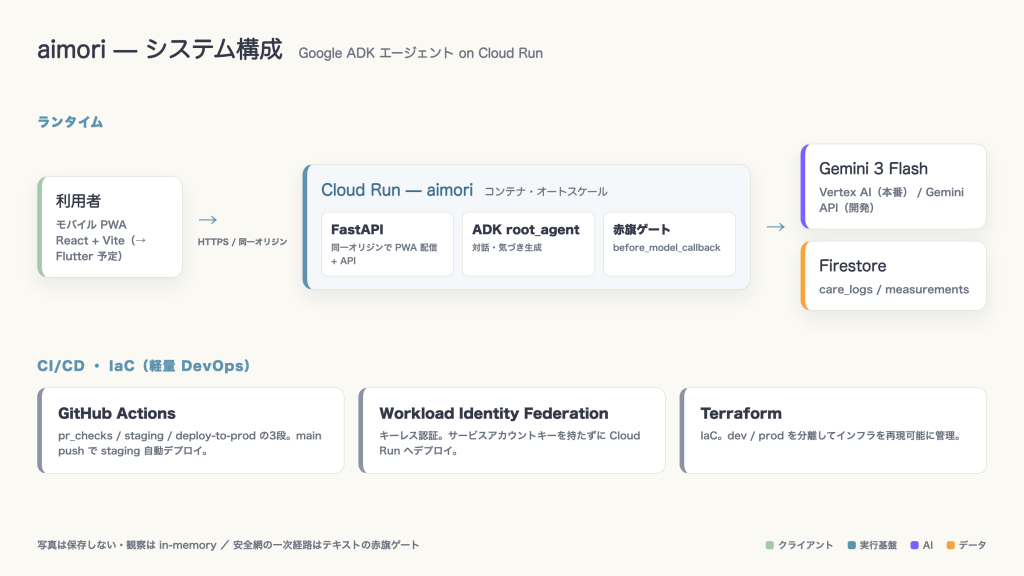Click the Cloud Run — aimori container title
Image resolution: width=1024 pixels, height=576 pixels.
click(396, 190)
